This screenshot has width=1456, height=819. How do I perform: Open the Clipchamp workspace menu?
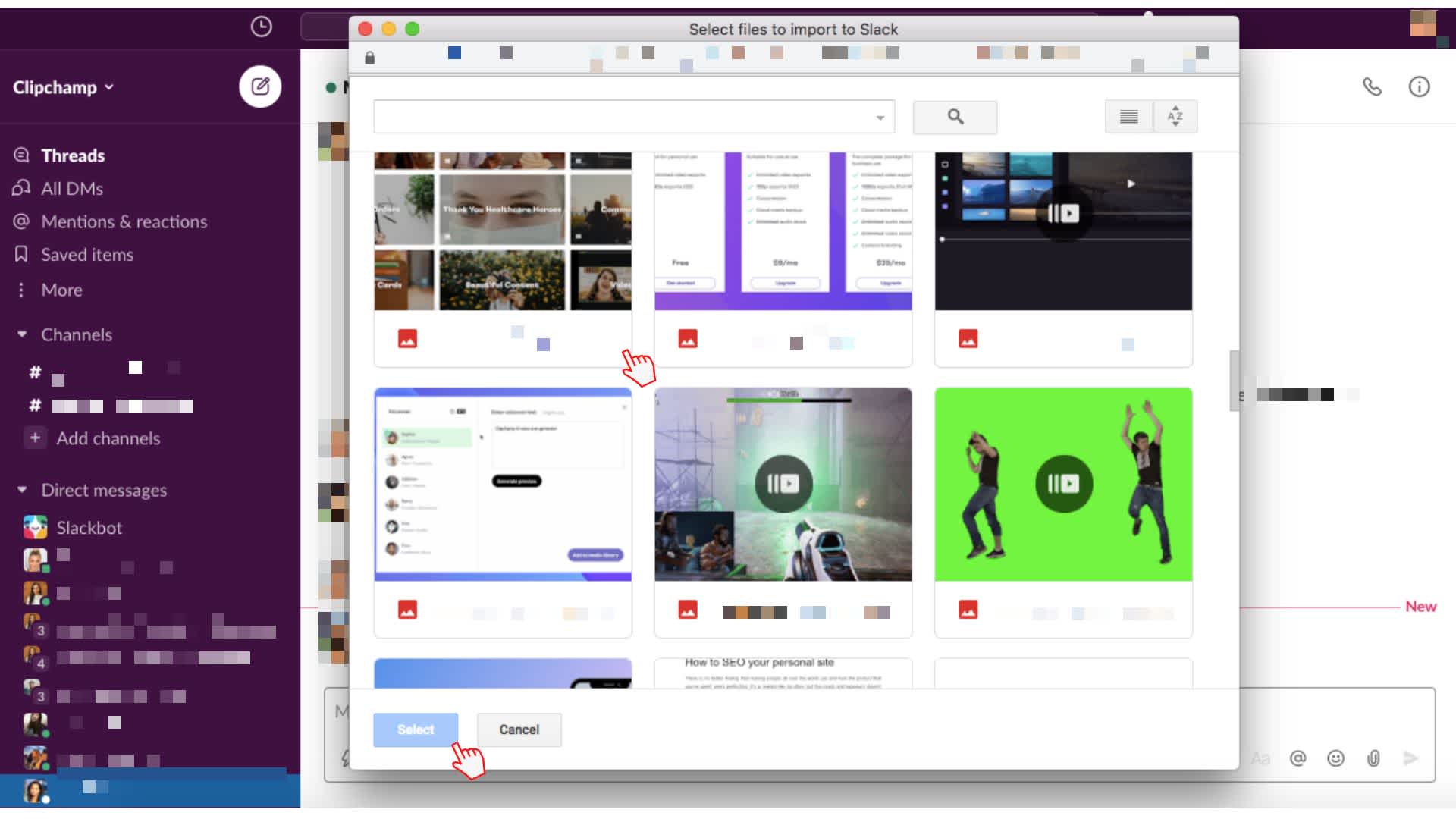click(x=64, y=87)
